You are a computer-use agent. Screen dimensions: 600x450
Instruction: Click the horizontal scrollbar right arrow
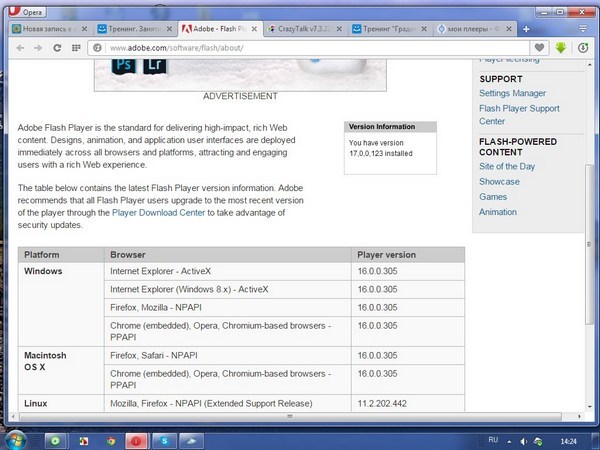579,416
